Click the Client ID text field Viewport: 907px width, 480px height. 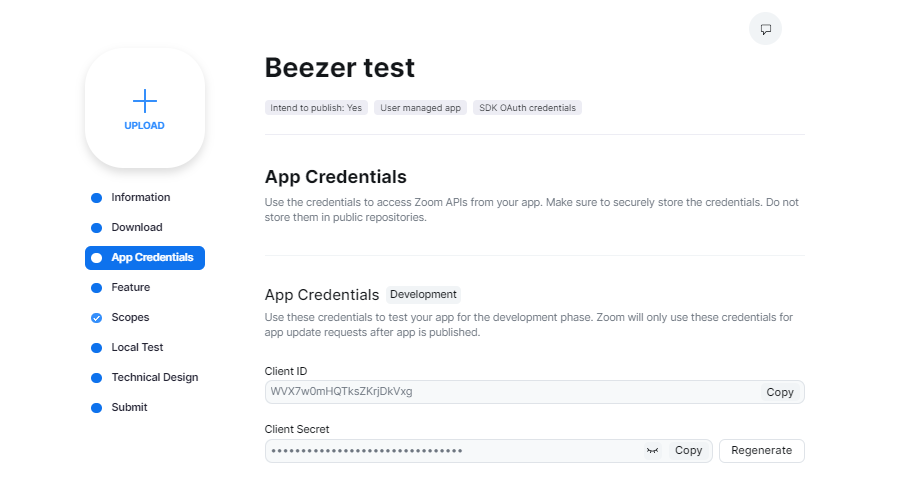point(510,392)
